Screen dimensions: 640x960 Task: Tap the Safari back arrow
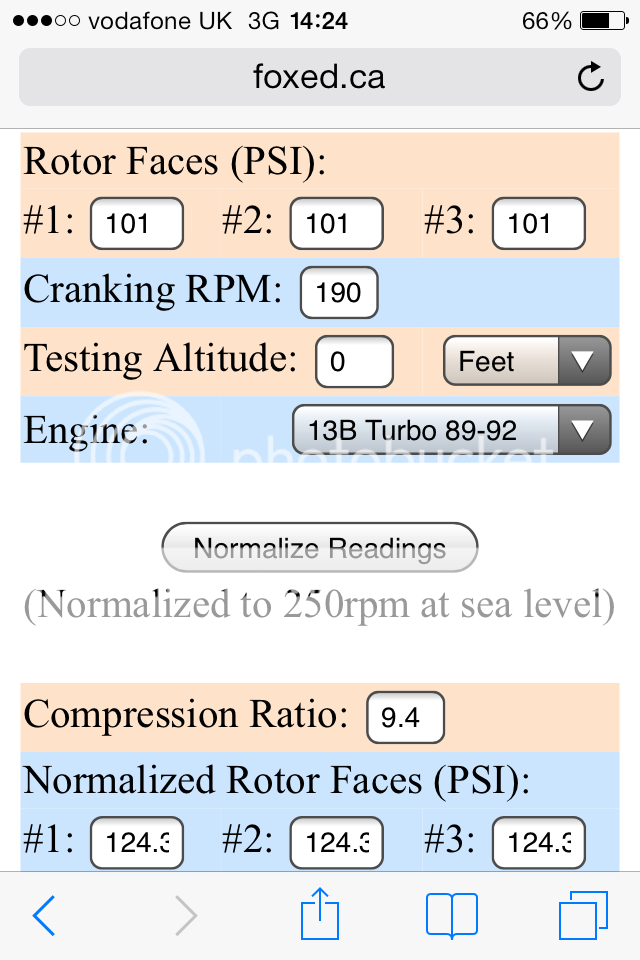(x=44, y=915)
